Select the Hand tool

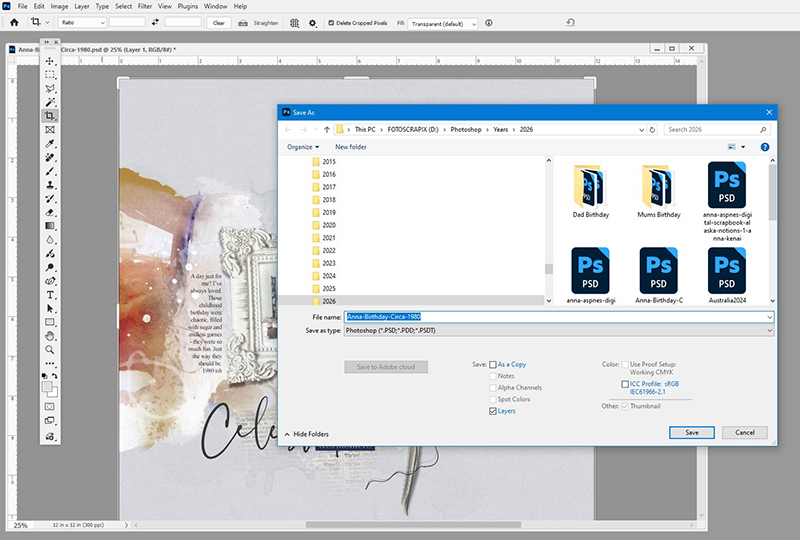click(x=49, y=336)
